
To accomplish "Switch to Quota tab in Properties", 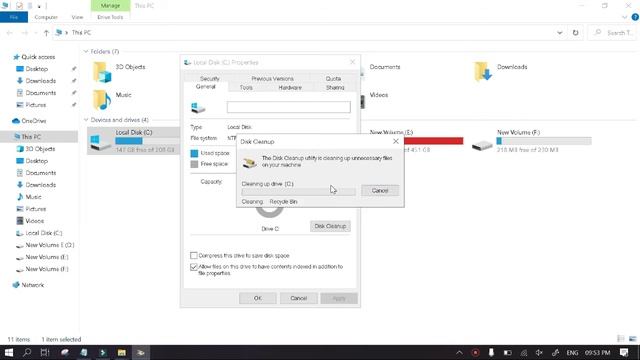I will (333, 78).
